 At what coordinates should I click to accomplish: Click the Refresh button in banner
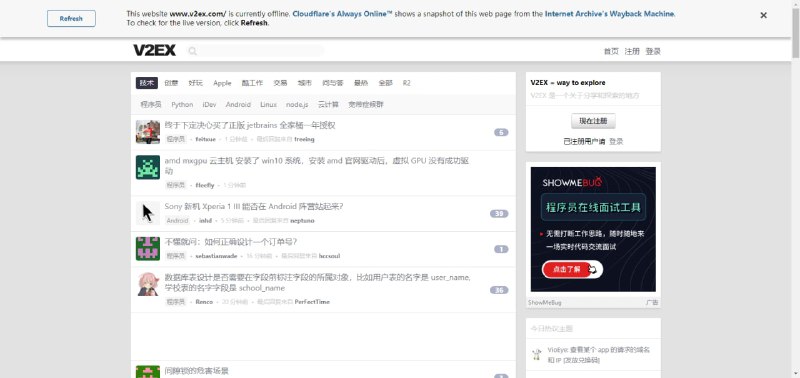click(x=71, y=18)
